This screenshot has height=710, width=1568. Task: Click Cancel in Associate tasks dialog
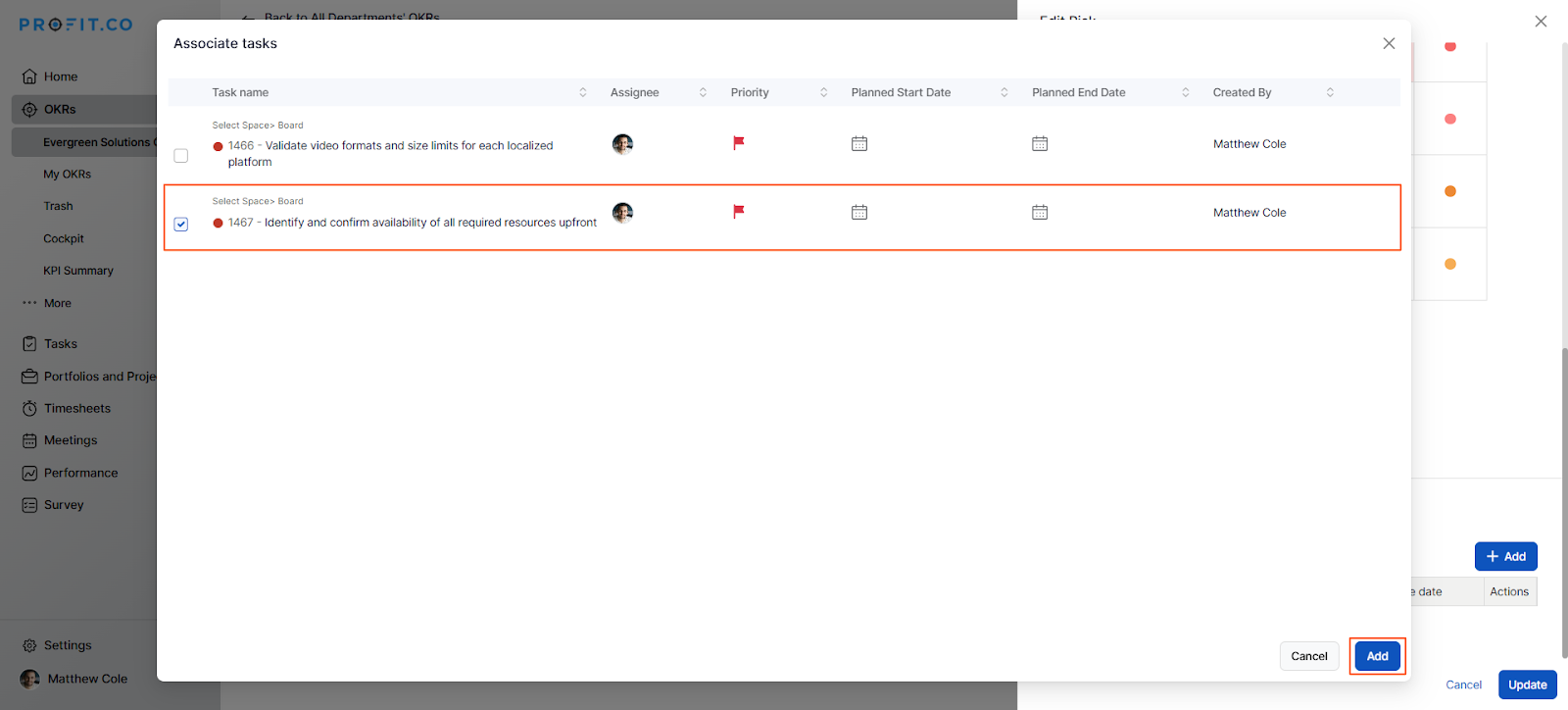click(1309, 656)
